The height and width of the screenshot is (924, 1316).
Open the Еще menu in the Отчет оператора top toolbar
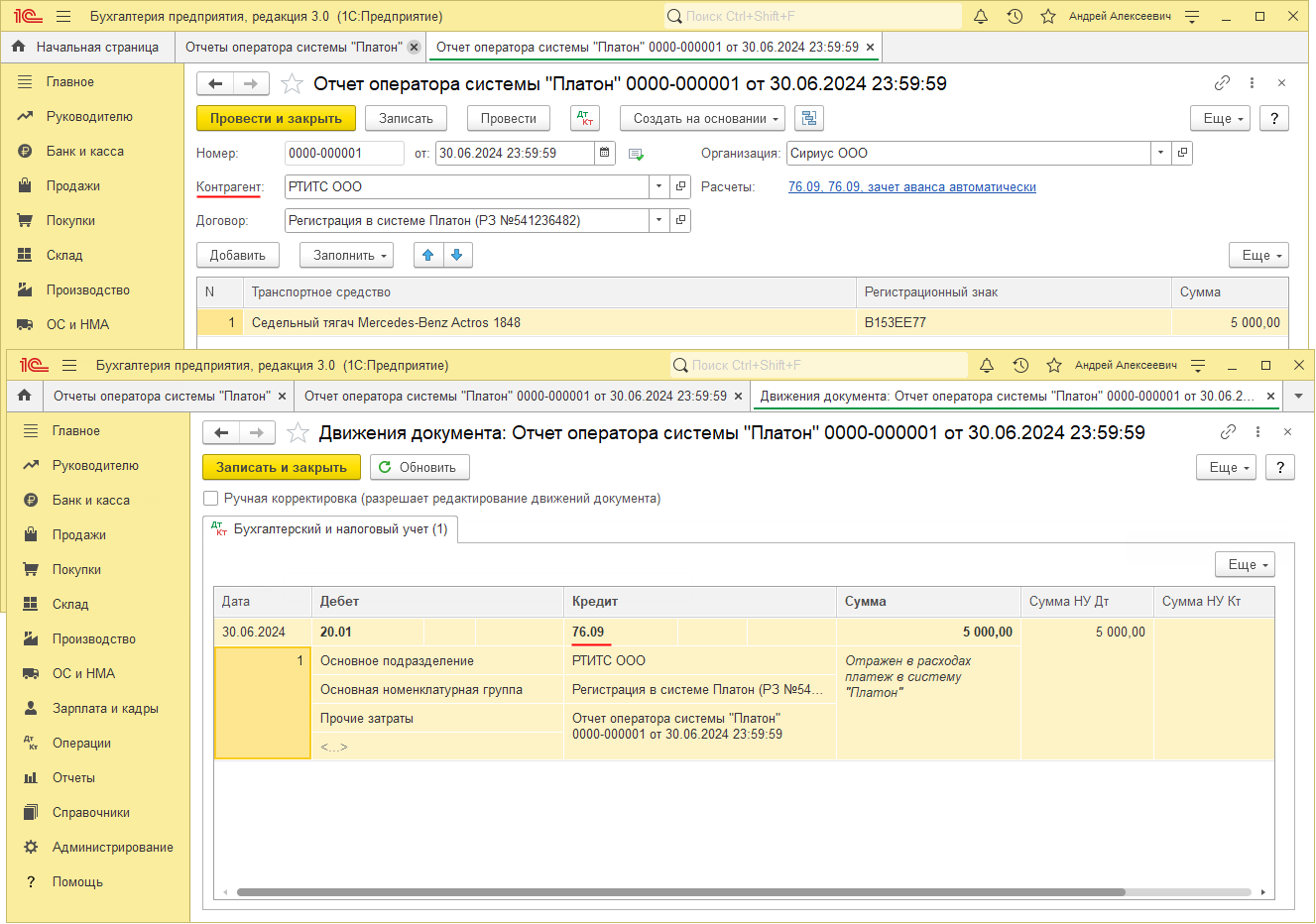click(1220, 118)
